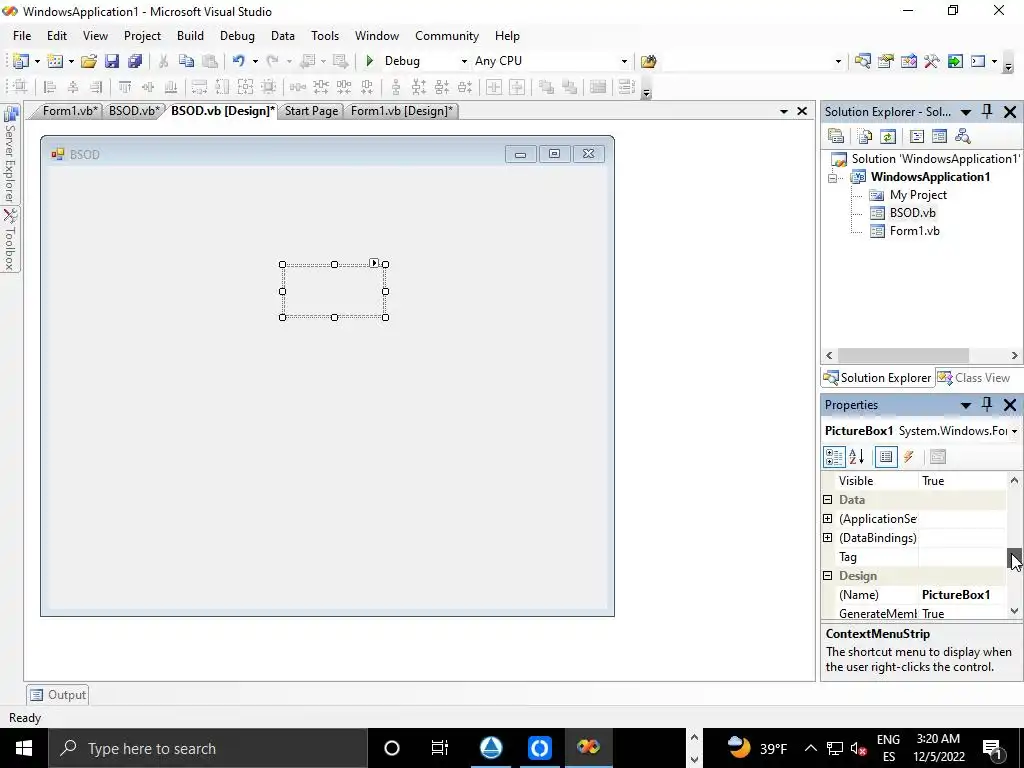Open the Tools menu
This screenshot has height=768, width=1024.
pos(325,36)
